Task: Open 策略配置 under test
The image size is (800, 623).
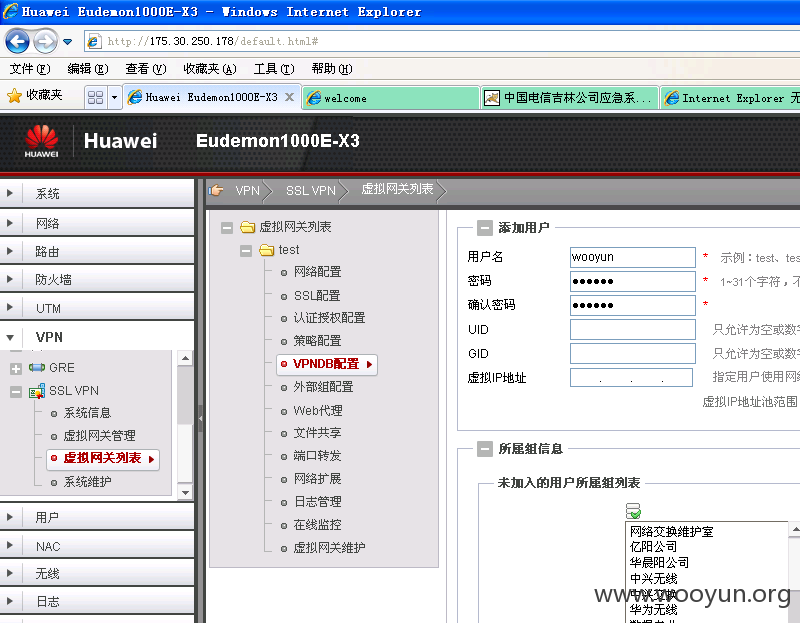Action: pyautogui.click(x=317, y=341)
